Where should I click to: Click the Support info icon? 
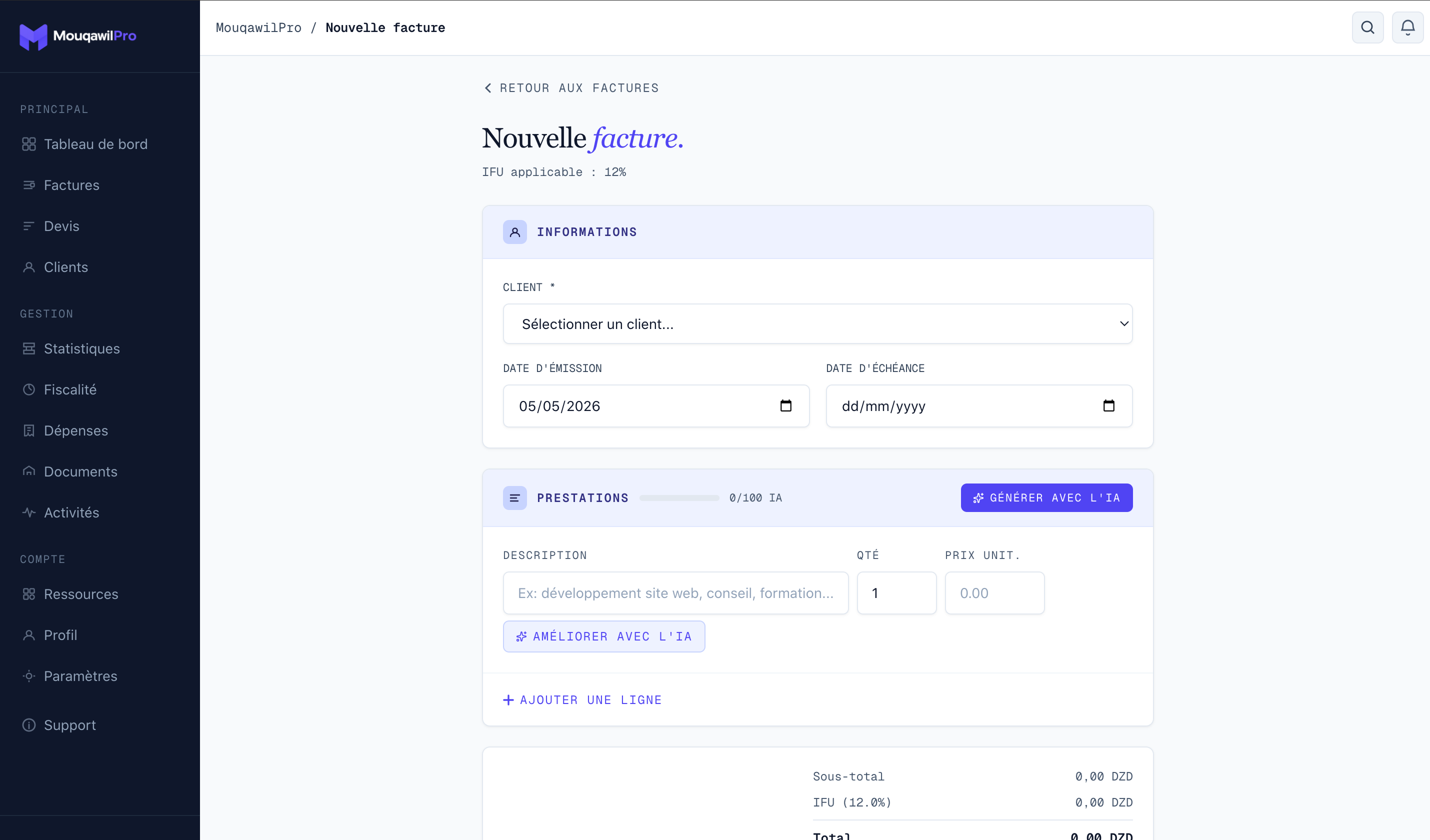(29, 725)
